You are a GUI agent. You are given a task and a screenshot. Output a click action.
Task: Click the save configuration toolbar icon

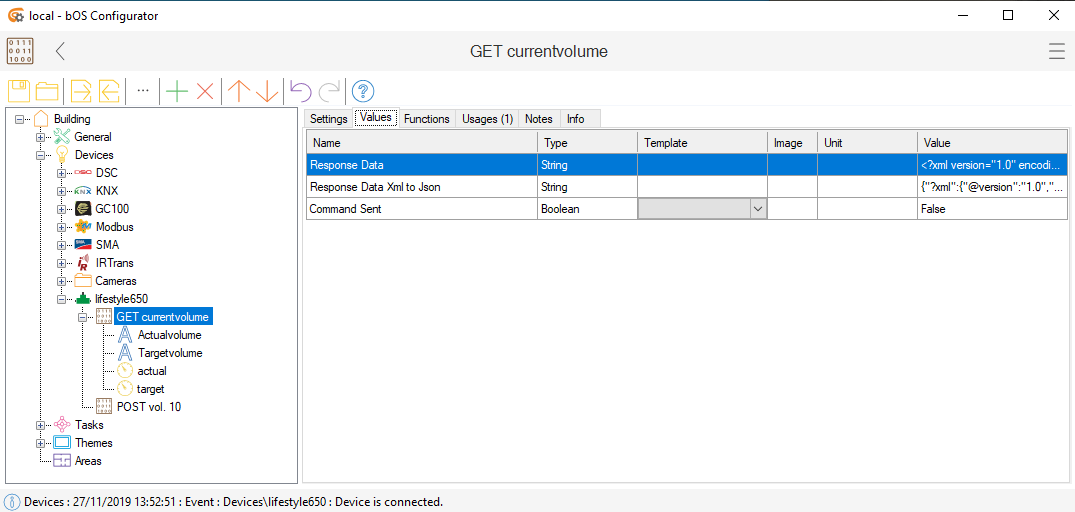tap(19, 91)
